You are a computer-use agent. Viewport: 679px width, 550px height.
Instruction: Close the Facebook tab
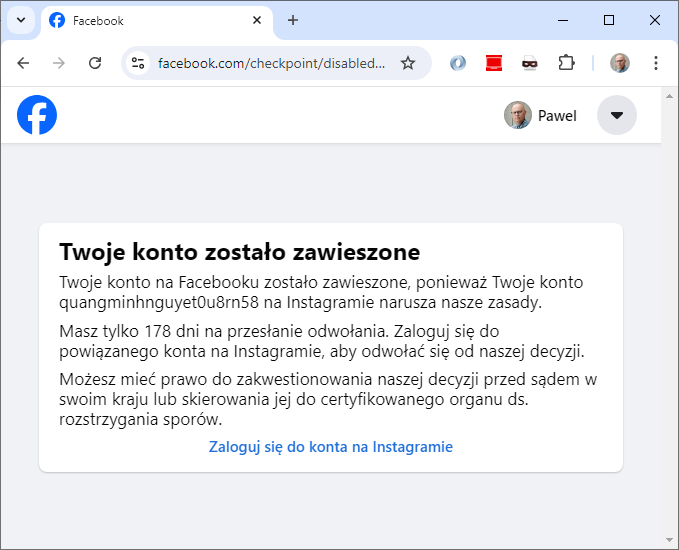(x=257, y=20)
